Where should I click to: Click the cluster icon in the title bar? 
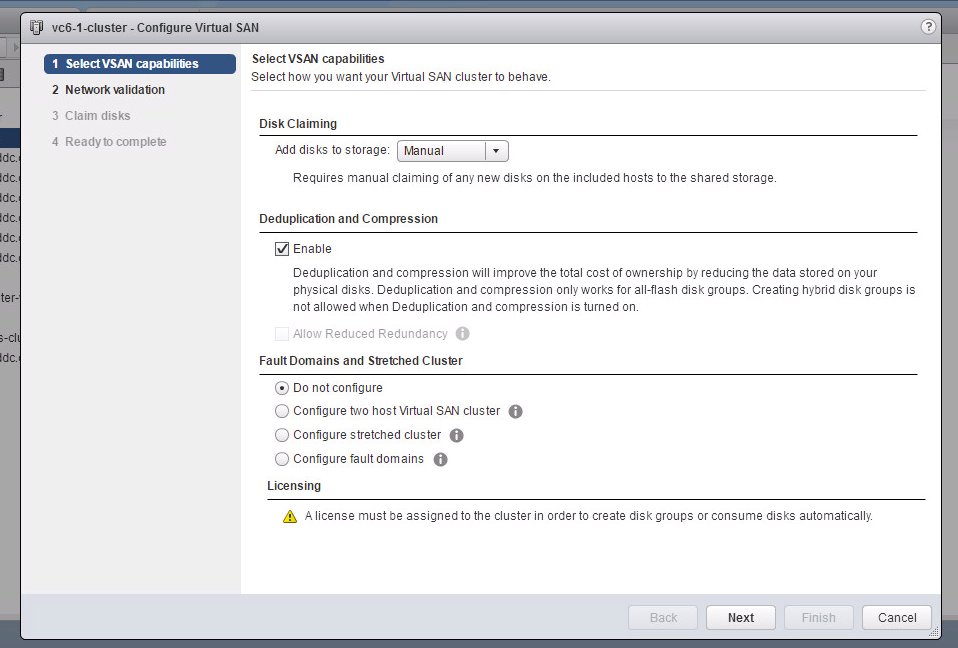click(x=37, y=27)
